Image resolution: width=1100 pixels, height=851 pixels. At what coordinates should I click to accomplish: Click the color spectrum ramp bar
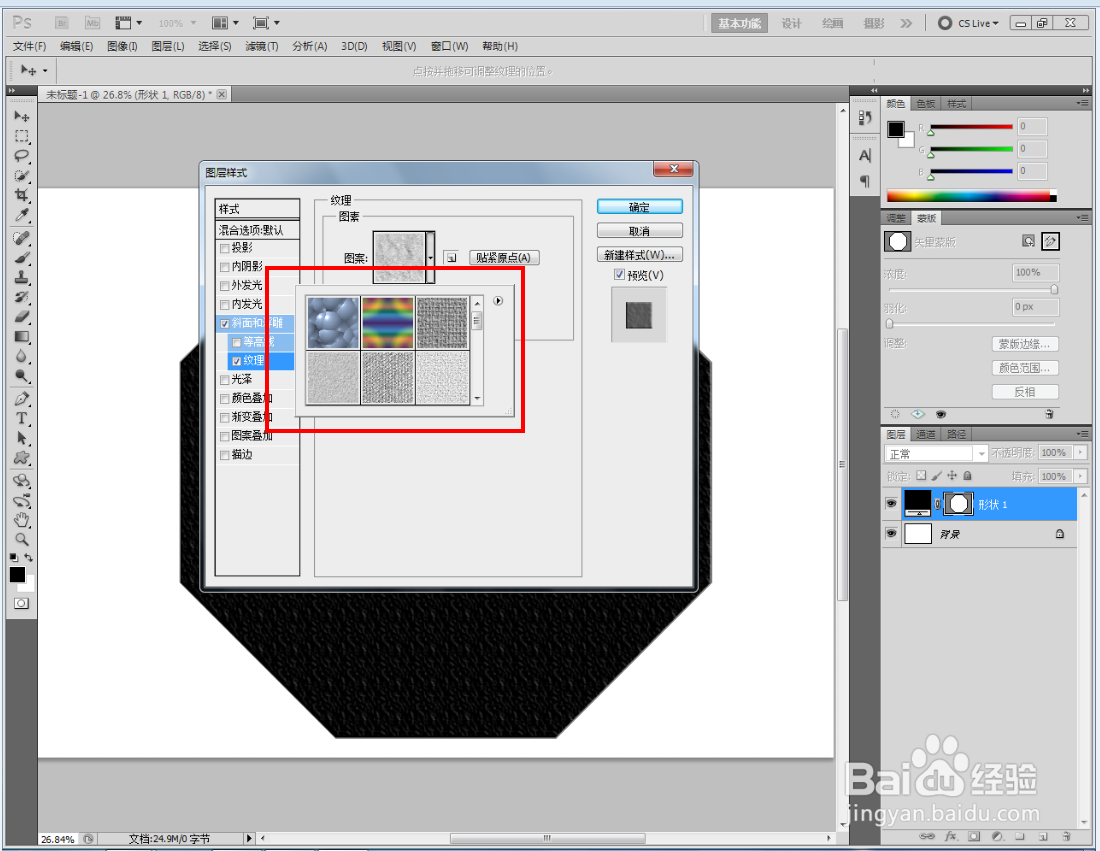click(x=971, y=196)
